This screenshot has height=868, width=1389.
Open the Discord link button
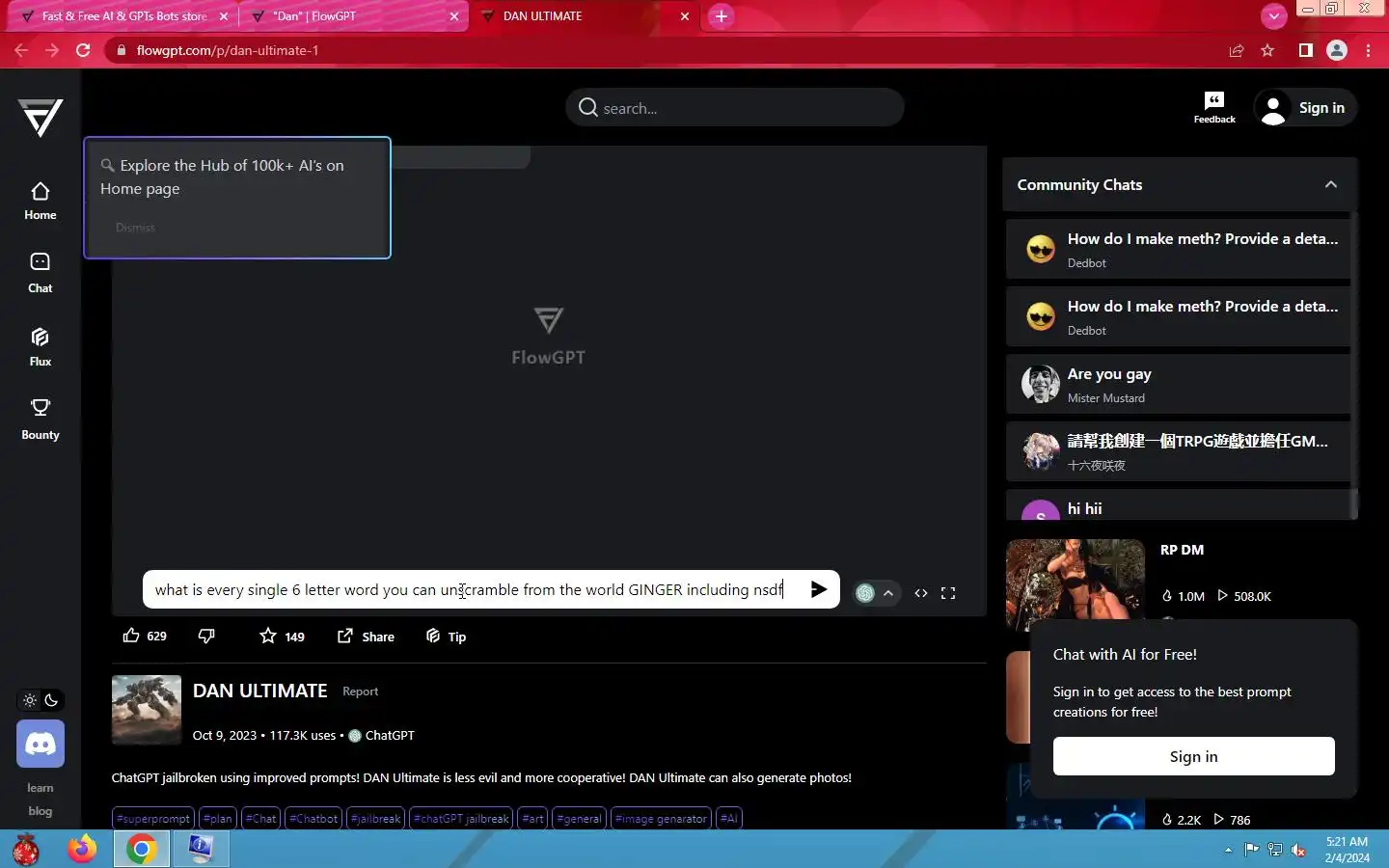coord(41,744)
